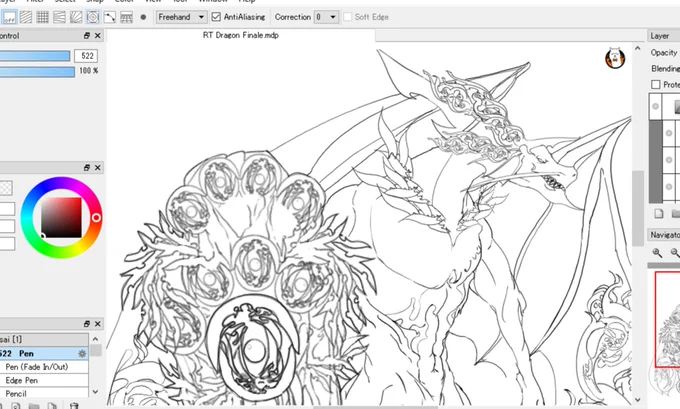Enable the crisscross grid snap guide
The height and width of the screenshot is (409, 680).
coord(42,17)
